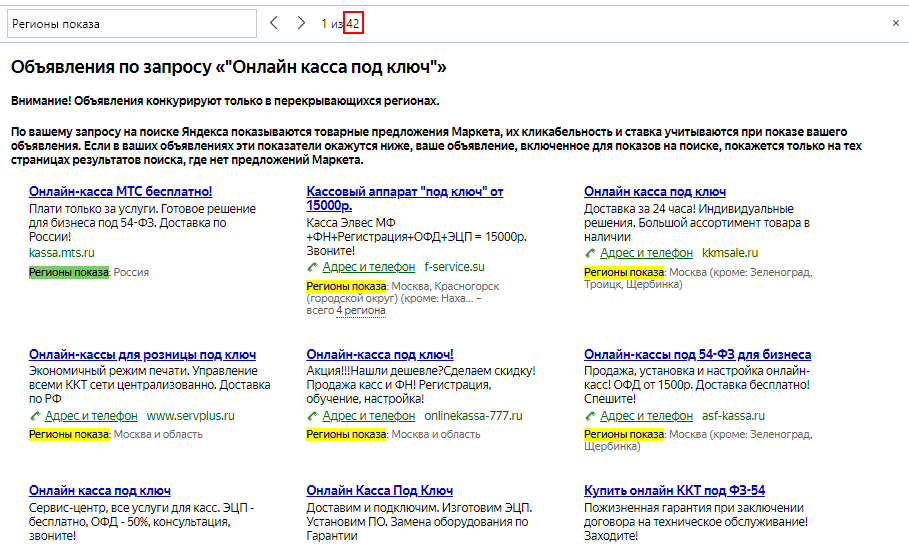Open ad "Онлайн-касса под ключ!"
Screen dimensions: 909x545
(380, 354)
